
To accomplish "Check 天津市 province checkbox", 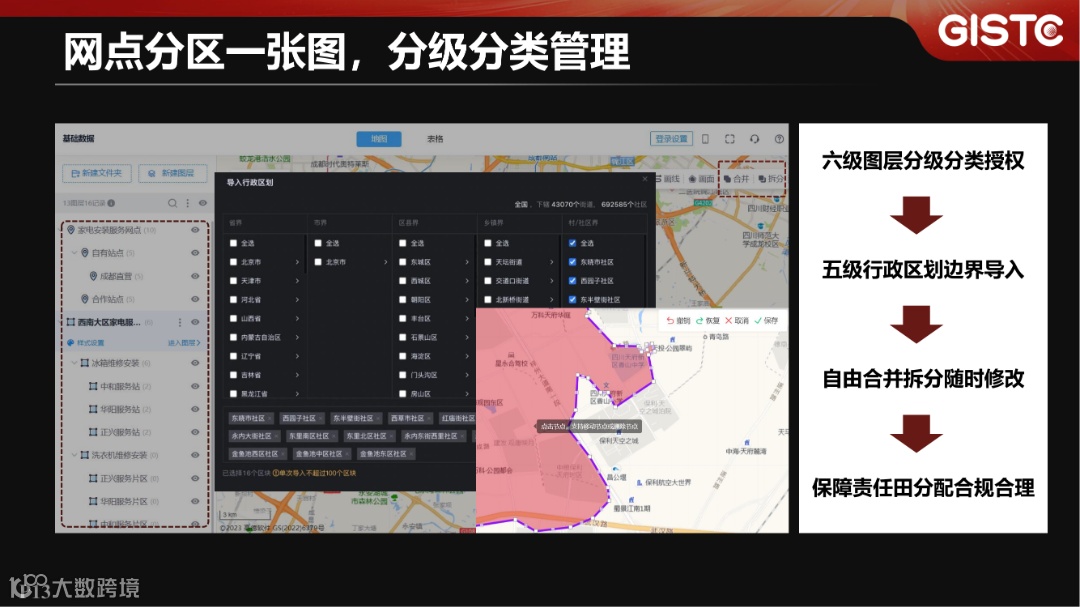I will click(x=233, y=281).
